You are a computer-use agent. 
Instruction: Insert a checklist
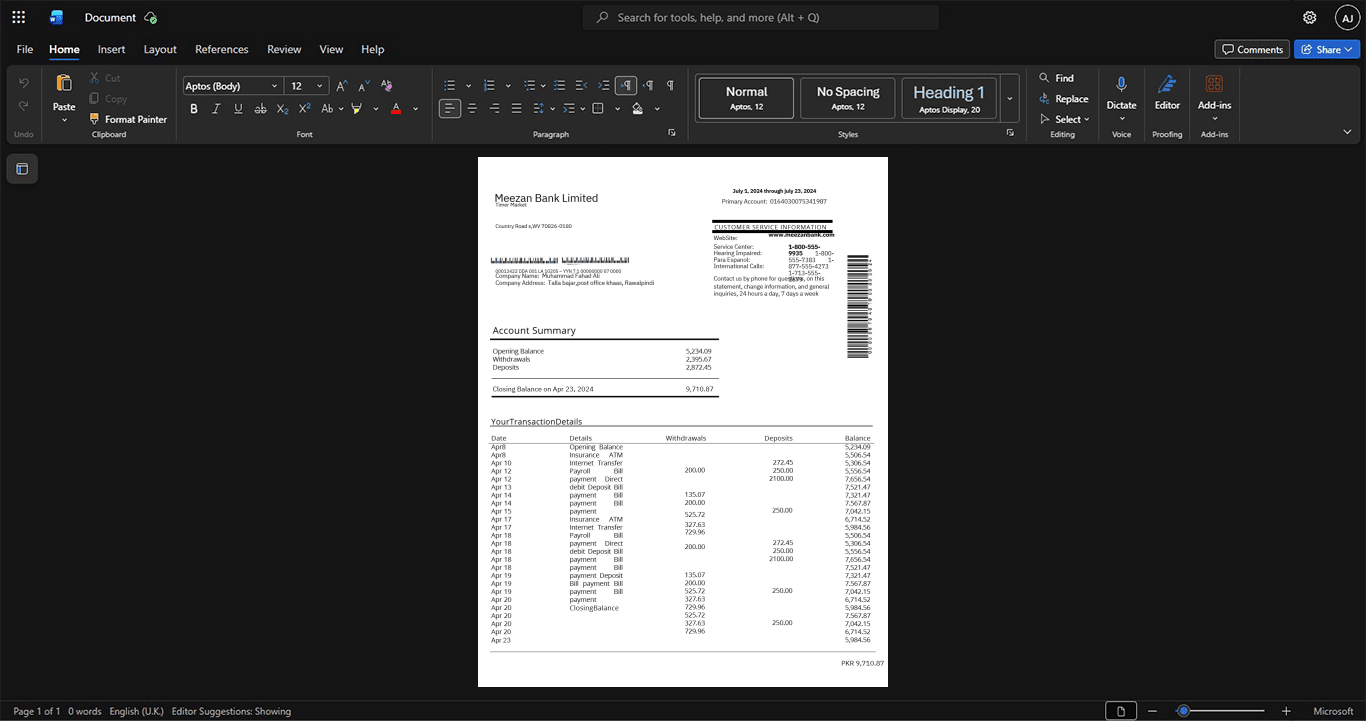pyautogui.click(x=560, y=86)
